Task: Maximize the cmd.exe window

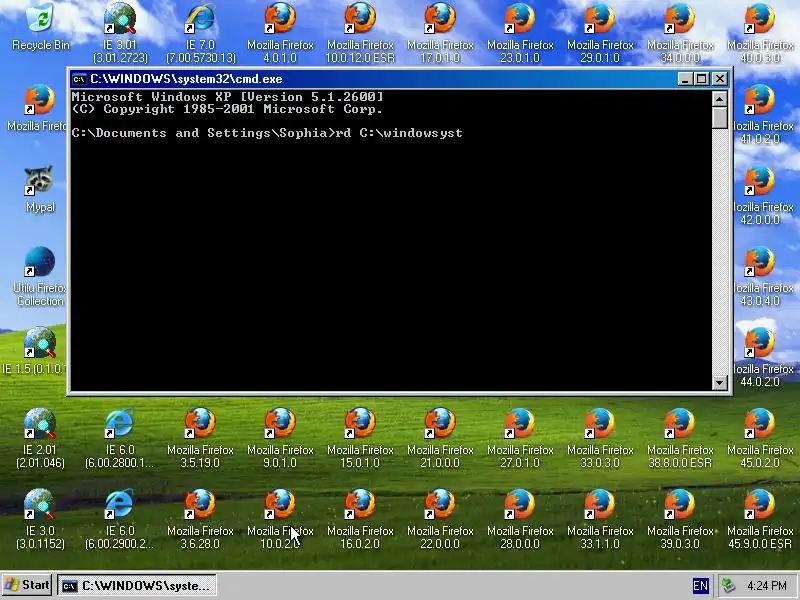Action: (702, 79)
